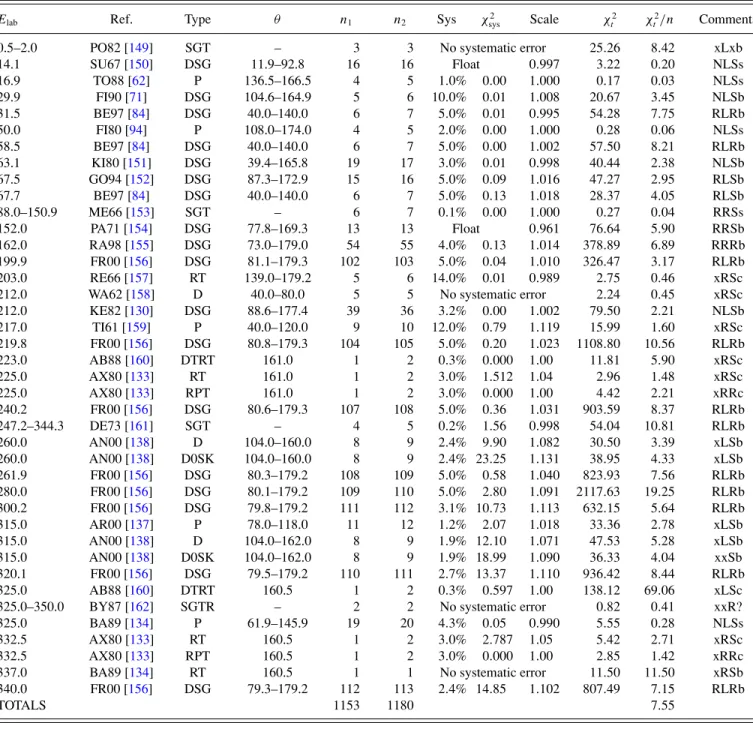The height and width of the screenshot is (729, 753).
Task: Follow reference [162] next to BY87
Action: point(139,607)
